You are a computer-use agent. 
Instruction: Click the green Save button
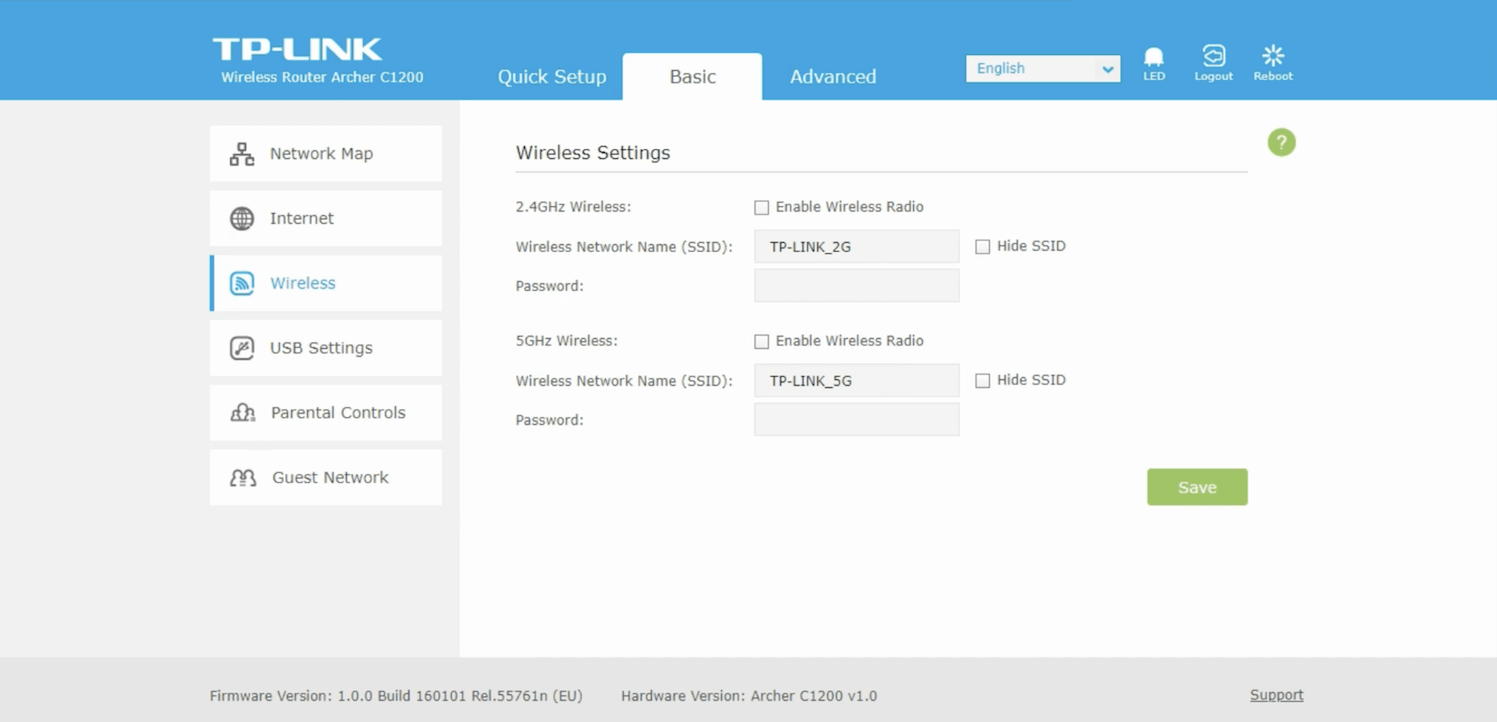click(x=1197, y=487)
